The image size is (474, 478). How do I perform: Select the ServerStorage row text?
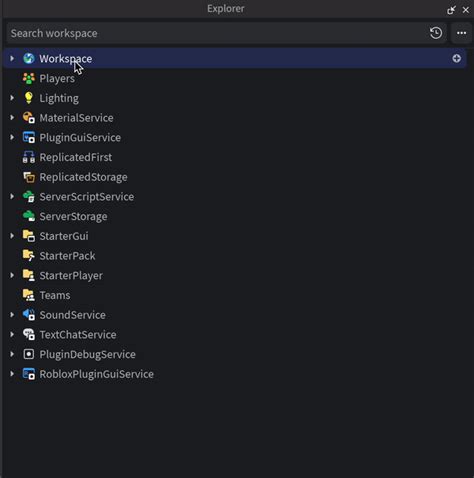(x=73, y=217)
